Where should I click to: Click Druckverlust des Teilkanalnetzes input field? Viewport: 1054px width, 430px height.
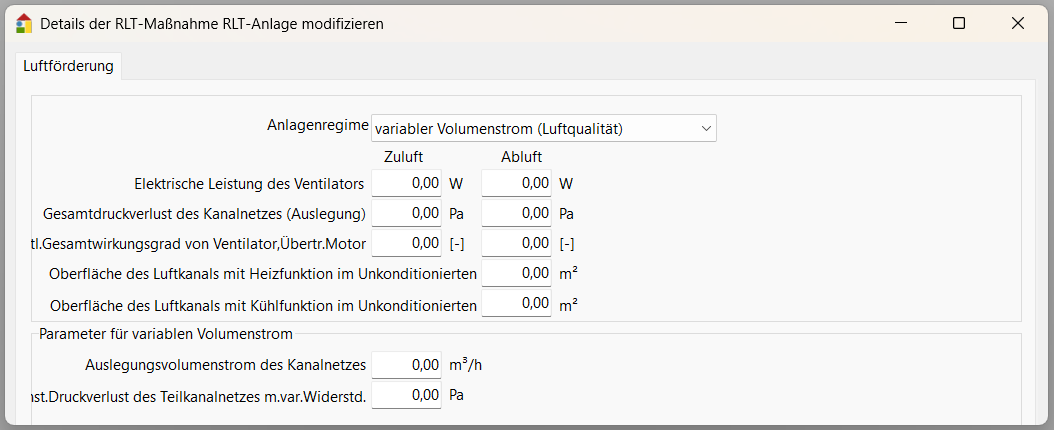[x=407, y=396]
